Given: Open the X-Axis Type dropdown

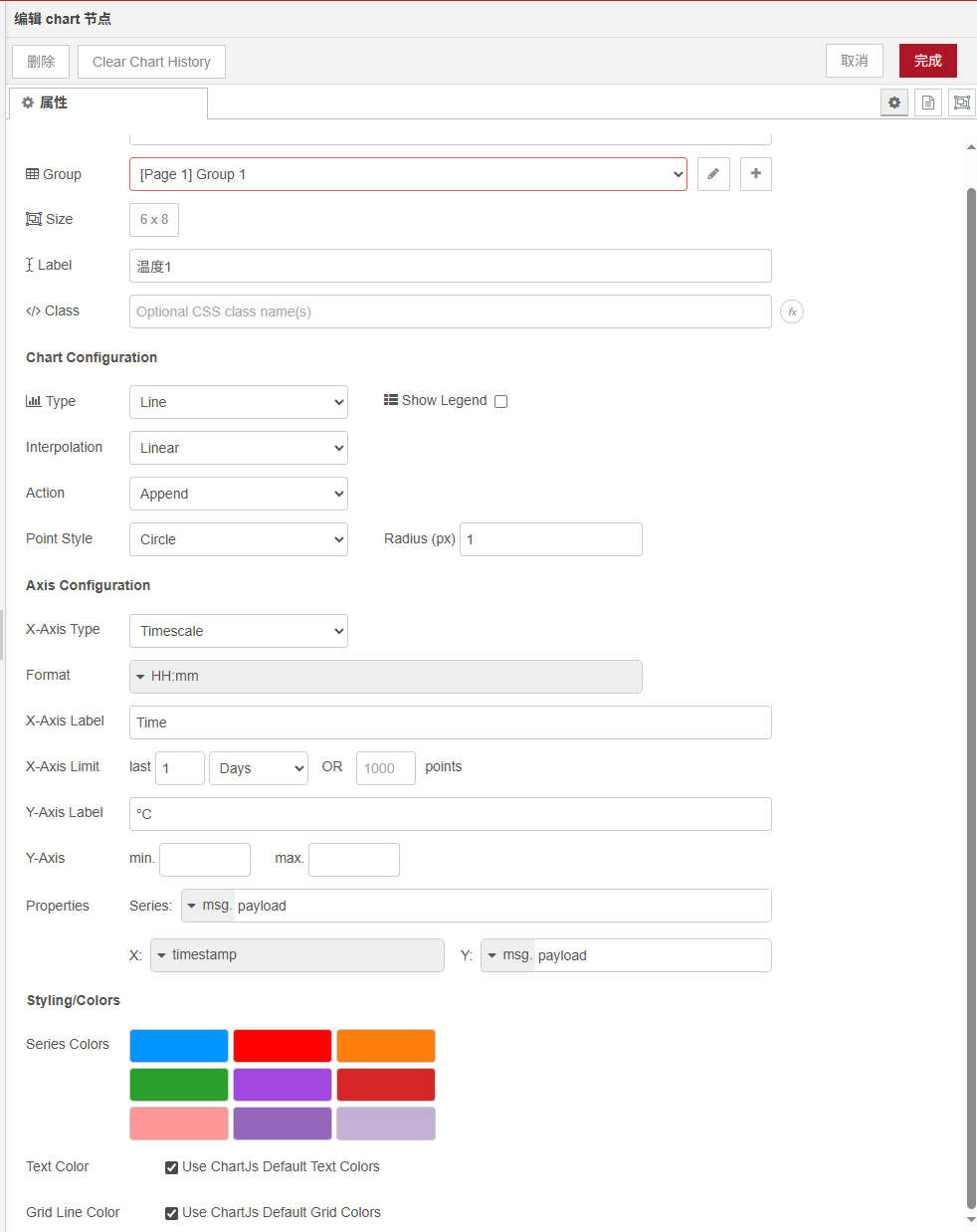Looking at the screenshot, I should (239, 631).
